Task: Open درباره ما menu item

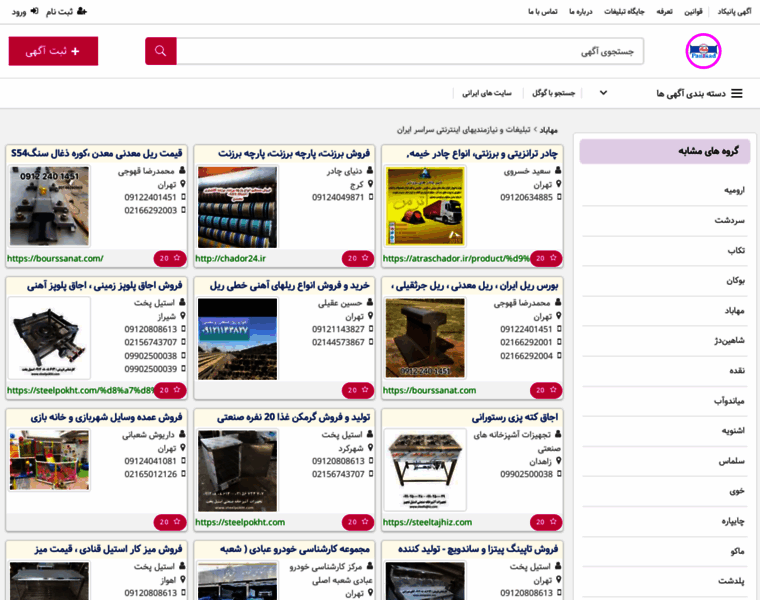Action: pyautogui.click(x=580, y=12)
